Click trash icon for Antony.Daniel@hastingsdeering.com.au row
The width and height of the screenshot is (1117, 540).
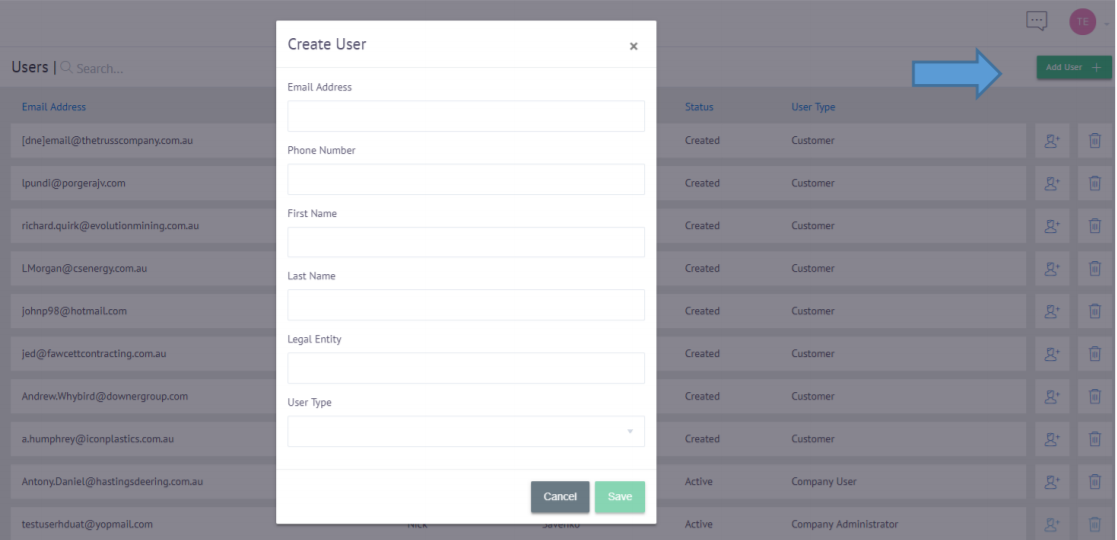click(x=1094, y=482)
